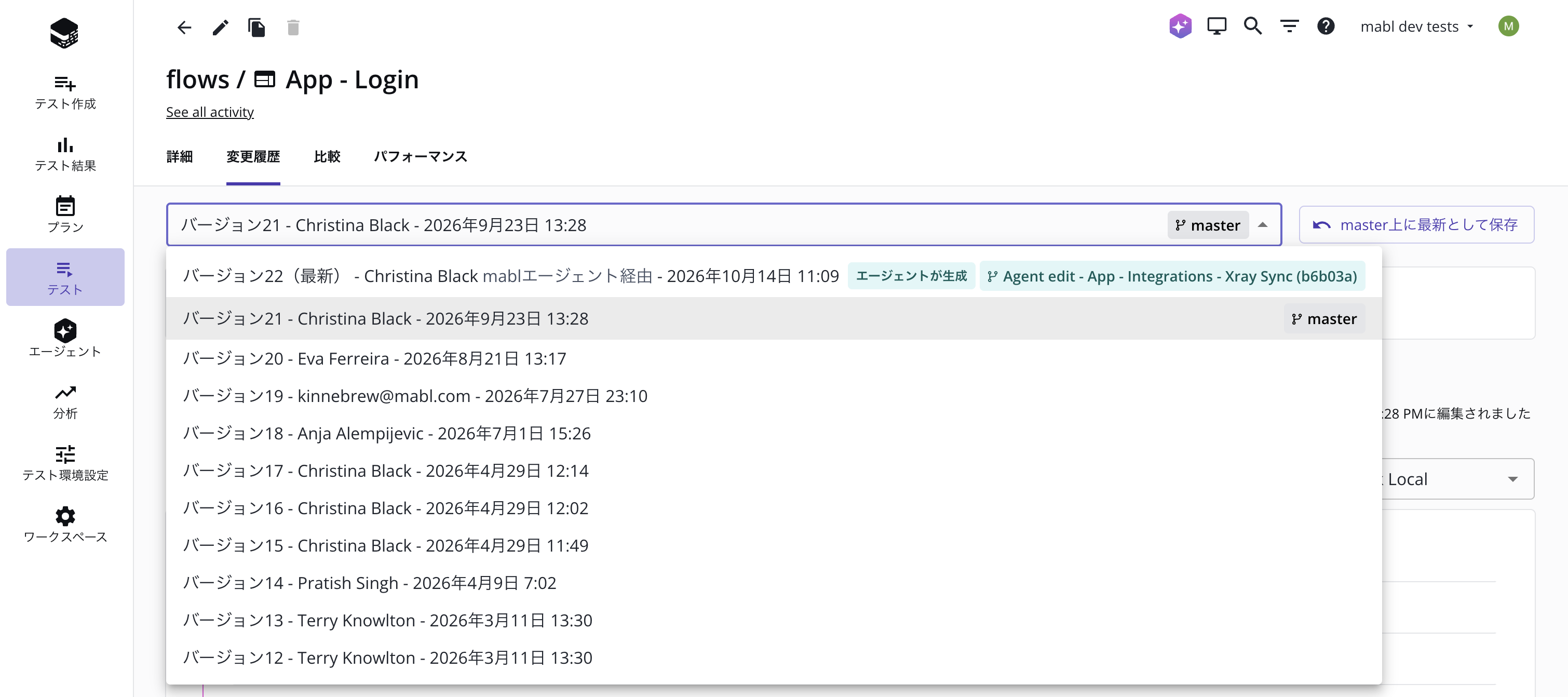This screenshot has height=697, width=1568.
Task: Select バージョン17 dated 12:14
Action: tap(774, 471)
